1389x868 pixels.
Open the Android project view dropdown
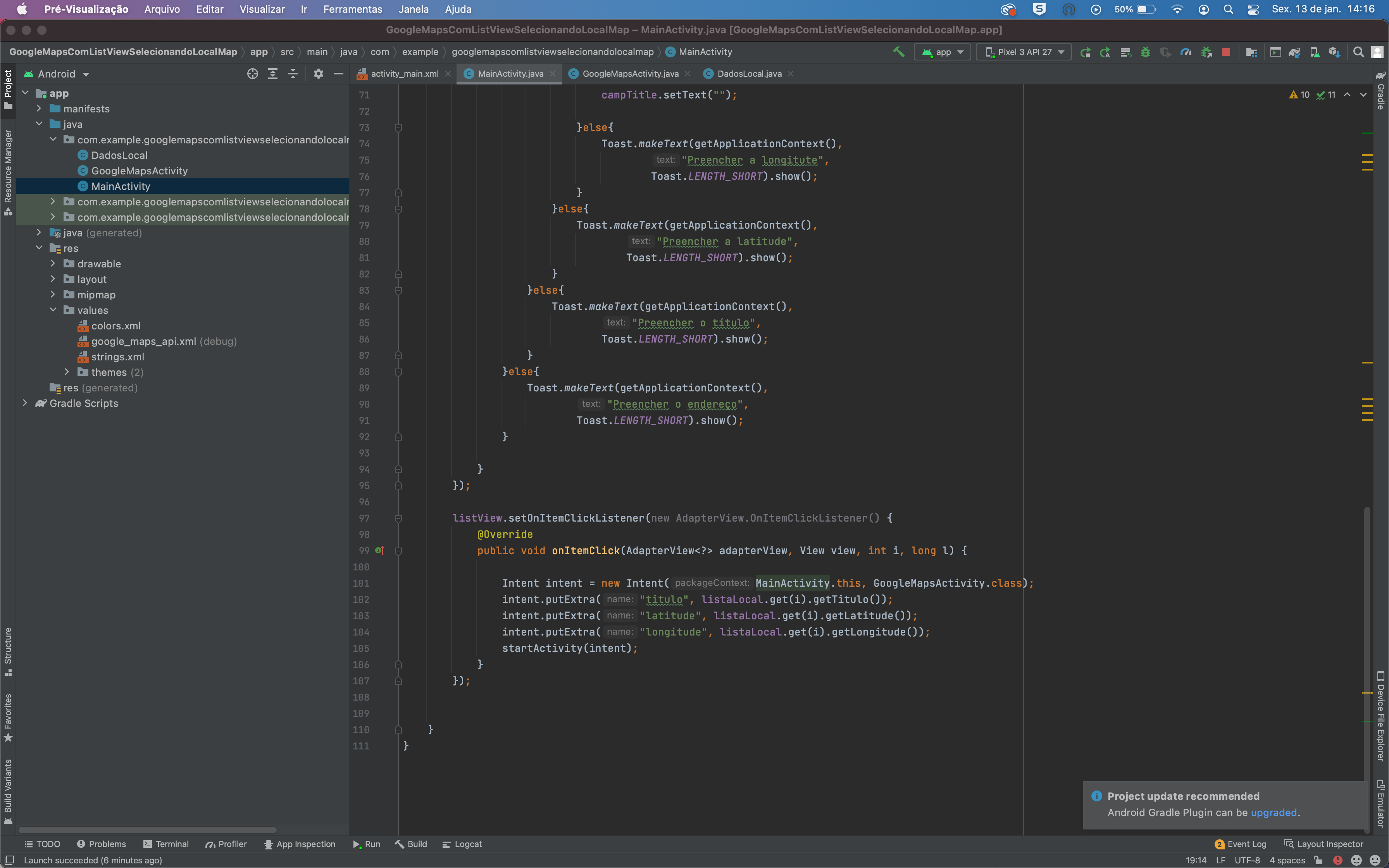(x=57, y=74)
